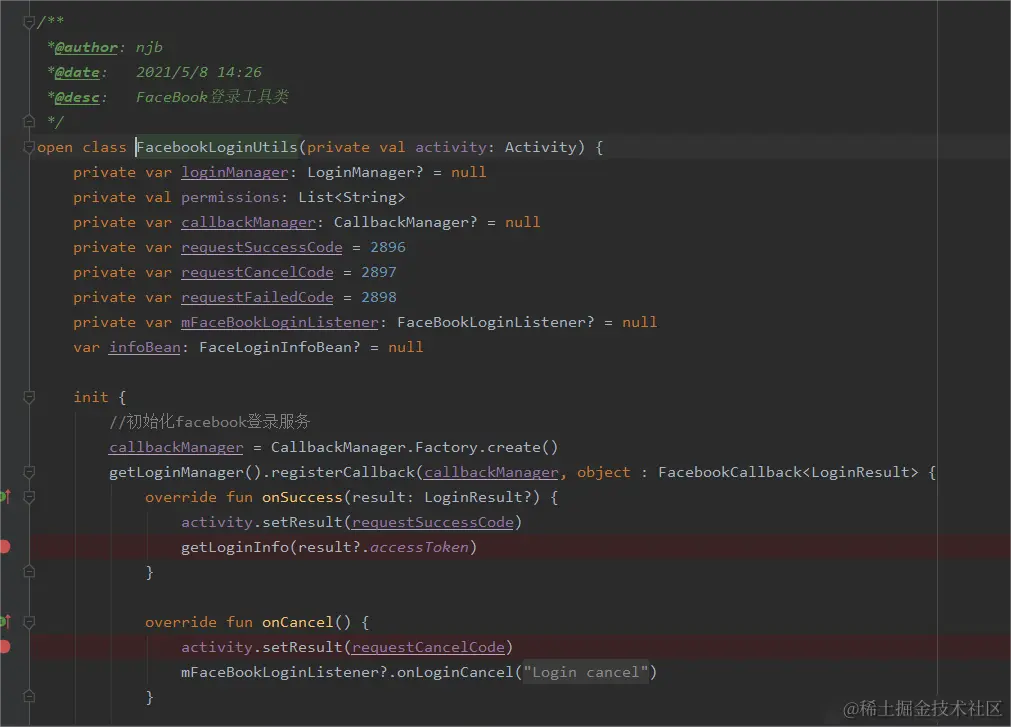Fold the onSuccess function body
The width and height of the screenshot is (1011, 727).
tap(29, 497)
